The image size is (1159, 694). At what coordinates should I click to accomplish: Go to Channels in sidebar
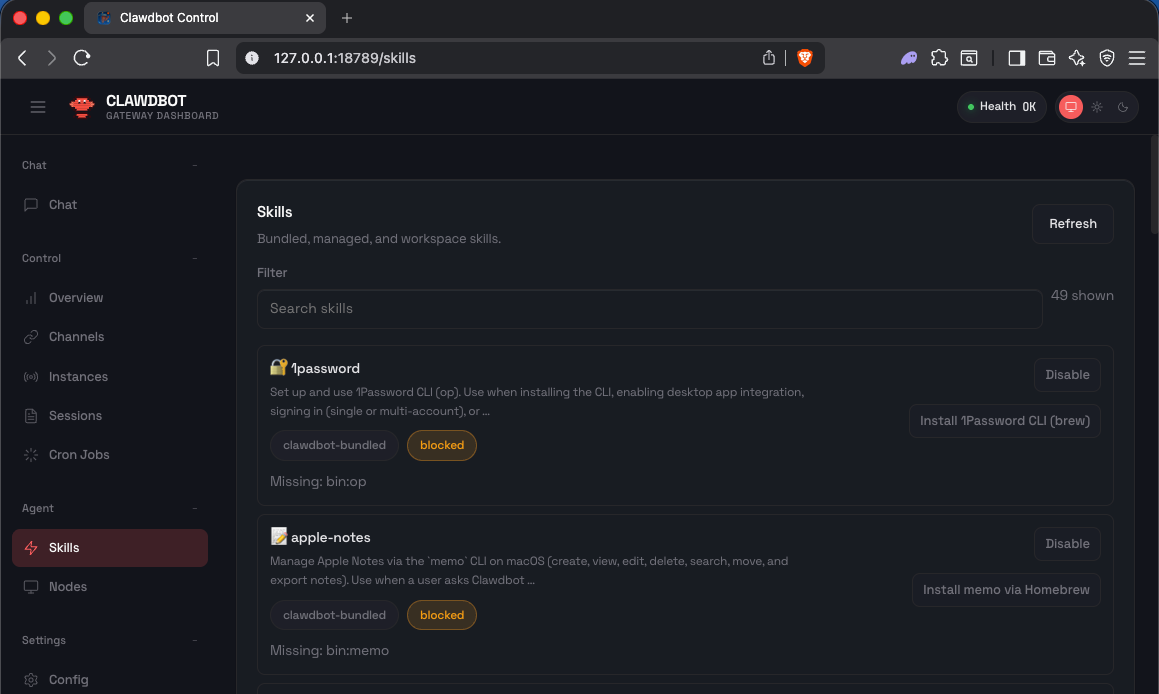(109, 337)
